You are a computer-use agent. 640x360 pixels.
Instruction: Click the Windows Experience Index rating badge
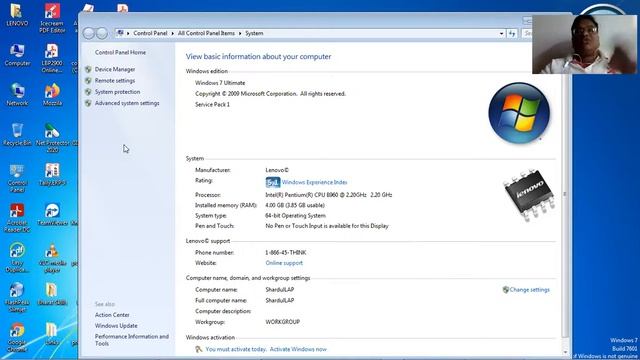coord(273,182)
